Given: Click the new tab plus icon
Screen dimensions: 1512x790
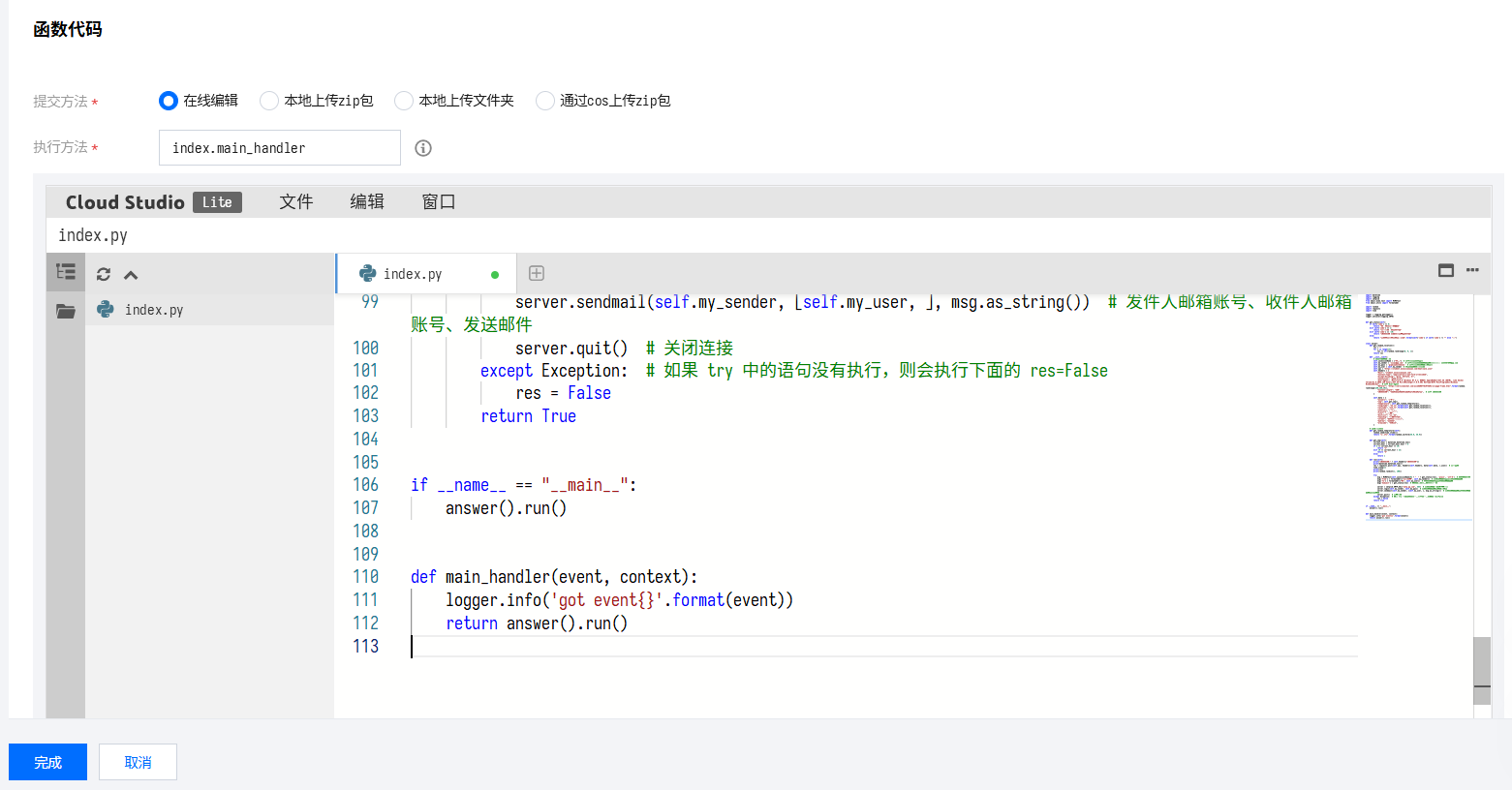Looking at the screenshot, I should (536, 274).
